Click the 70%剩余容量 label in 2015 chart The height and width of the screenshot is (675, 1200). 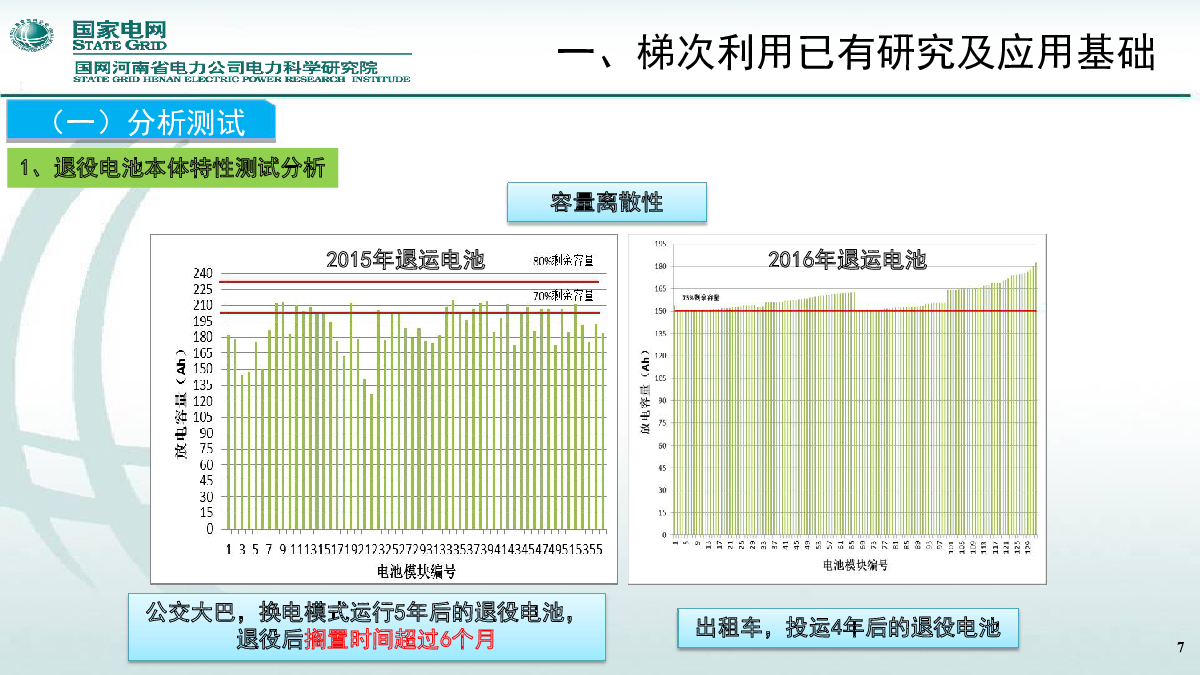coord(563,295)
